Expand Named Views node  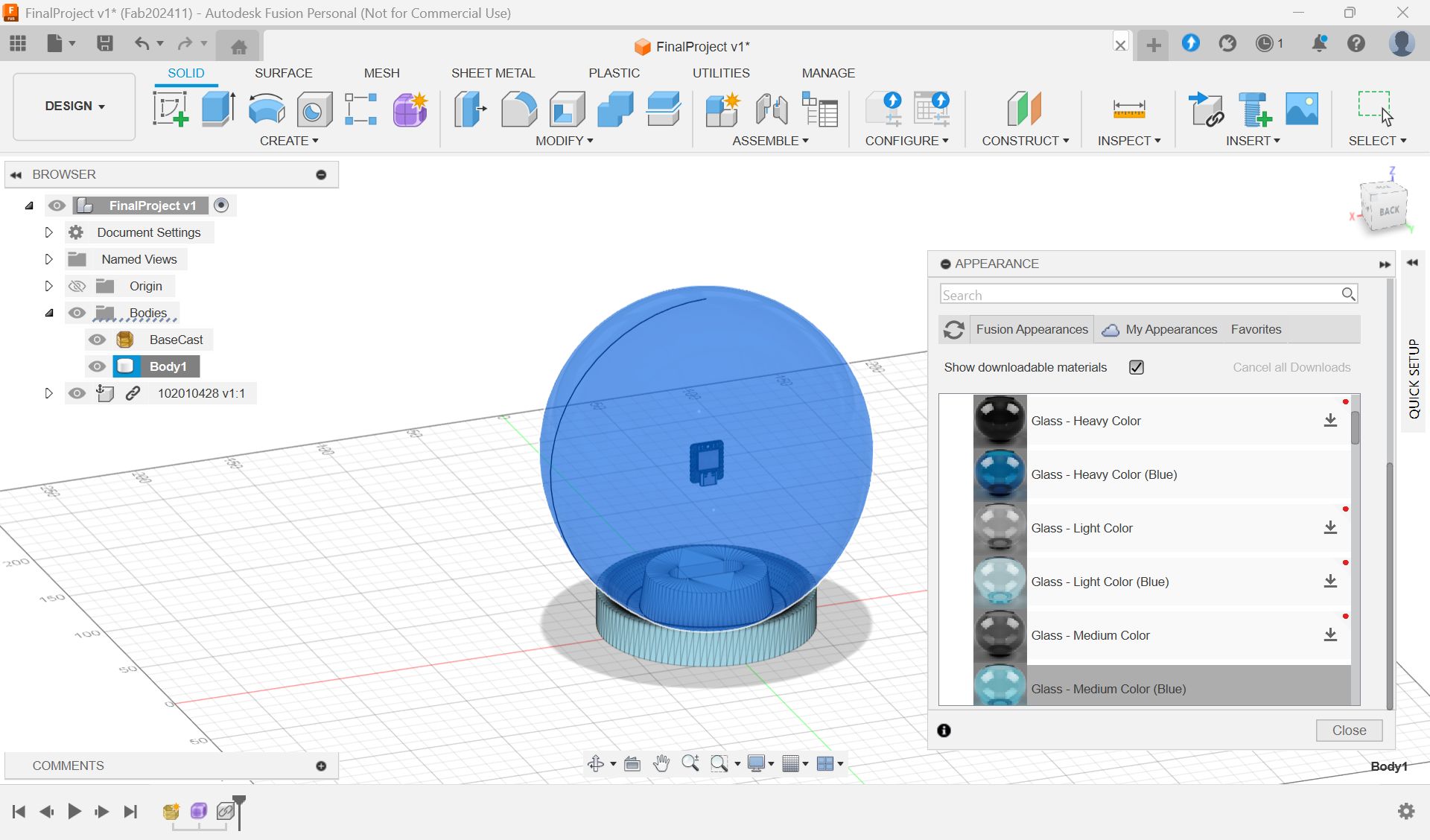(48, 259)
